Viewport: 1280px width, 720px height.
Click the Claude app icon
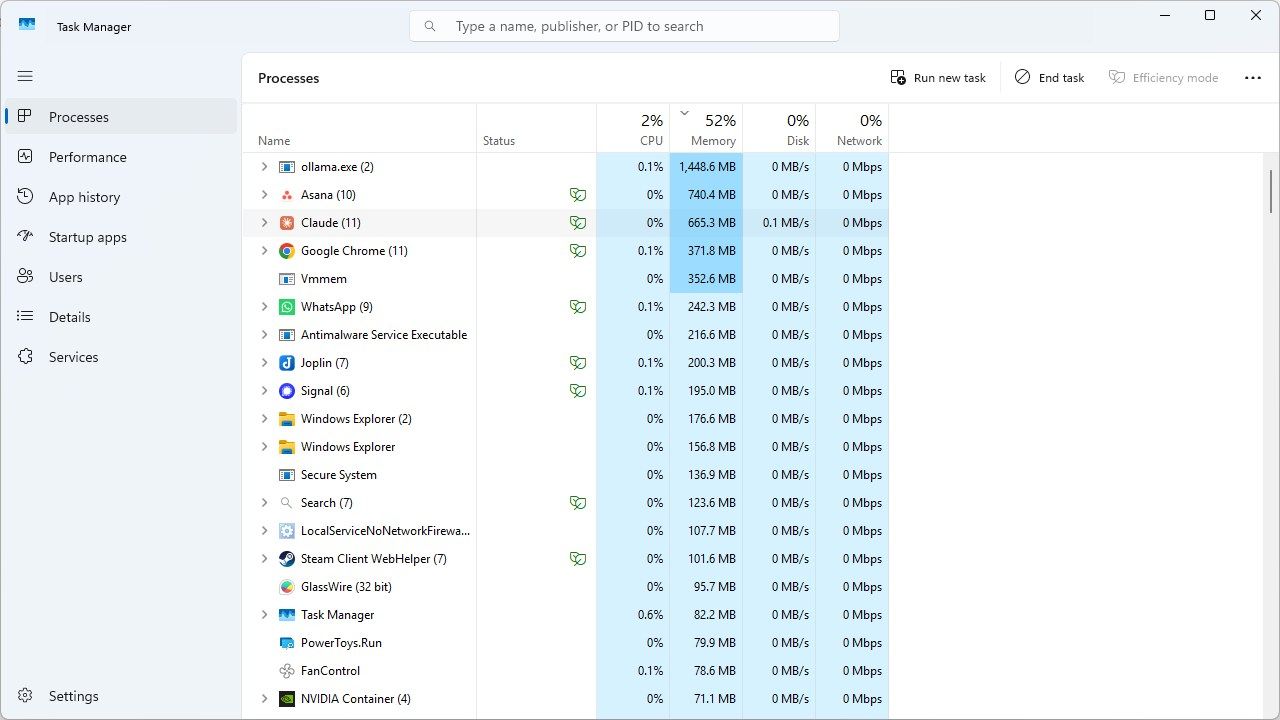click(287, 223)
